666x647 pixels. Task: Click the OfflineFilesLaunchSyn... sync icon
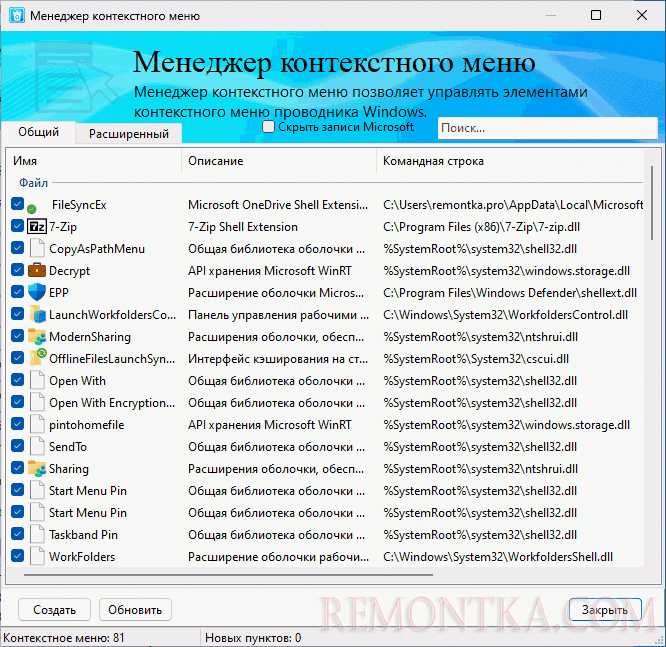coord(37,358)
